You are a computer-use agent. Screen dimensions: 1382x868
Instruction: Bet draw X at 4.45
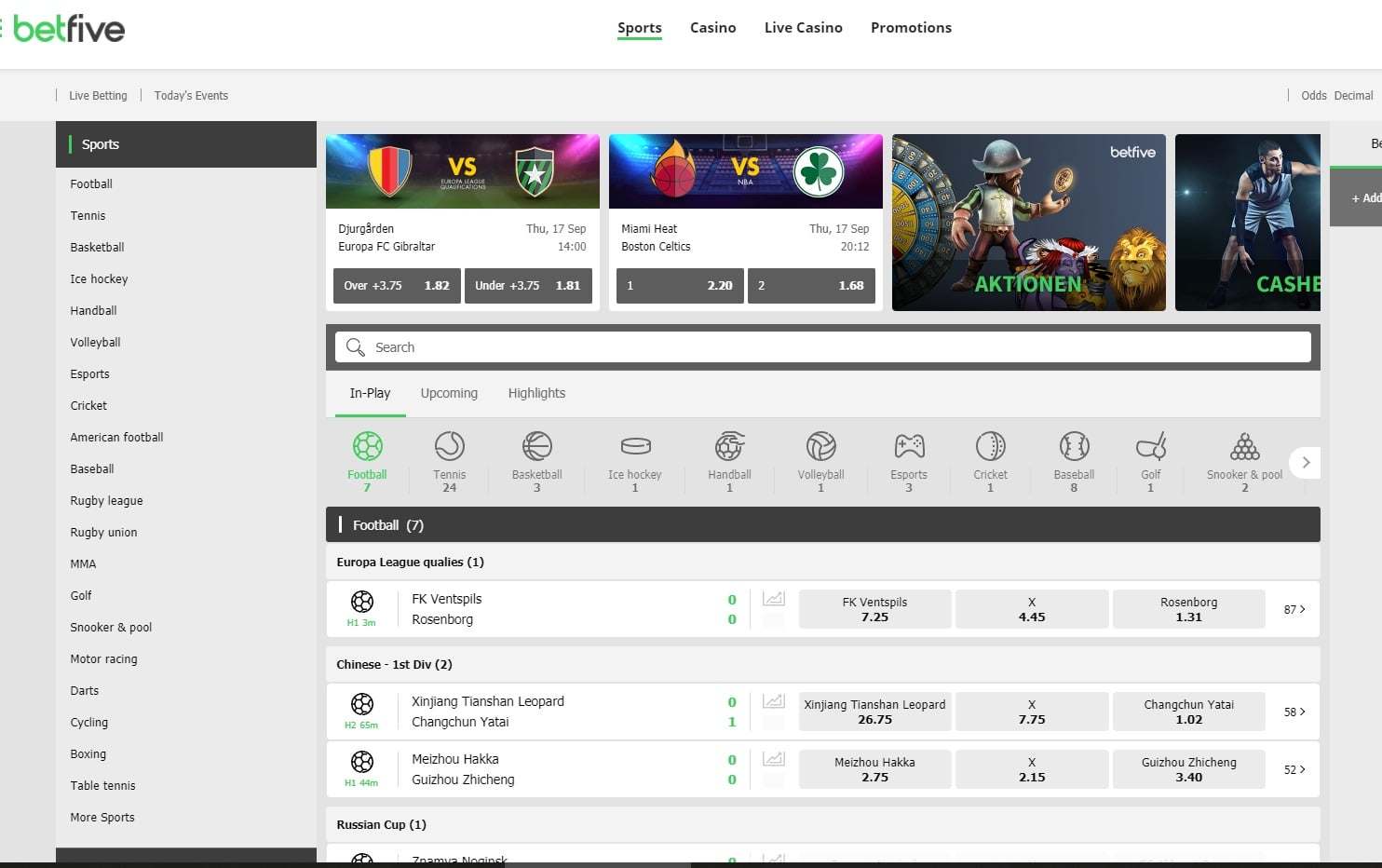pos(1032,609)
